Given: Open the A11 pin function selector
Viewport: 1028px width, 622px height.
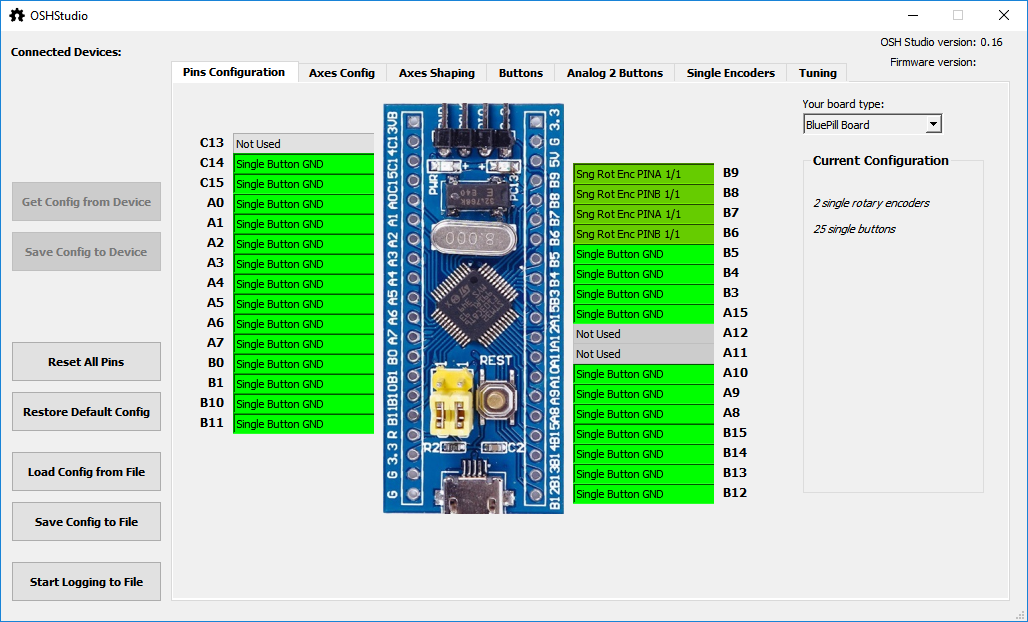Looking at the screenshot, I should [x=643, y=354].
